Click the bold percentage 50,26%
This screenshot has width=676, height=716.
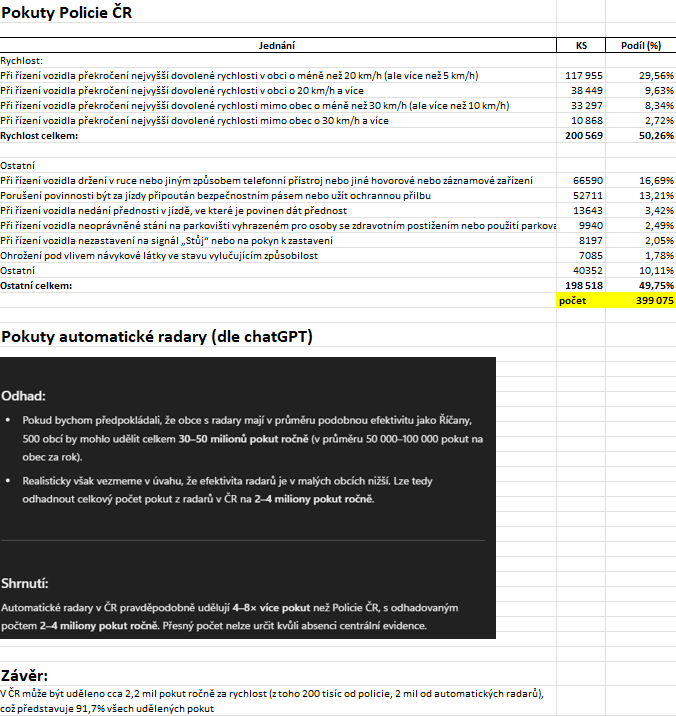(x=641, y=136)
